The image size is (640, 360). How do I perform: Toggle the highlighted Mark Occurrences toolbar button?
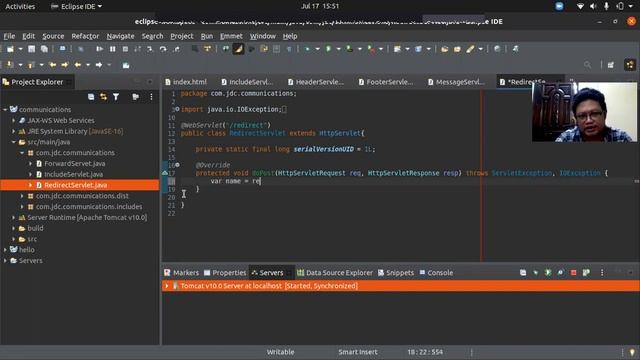point(238,49)
